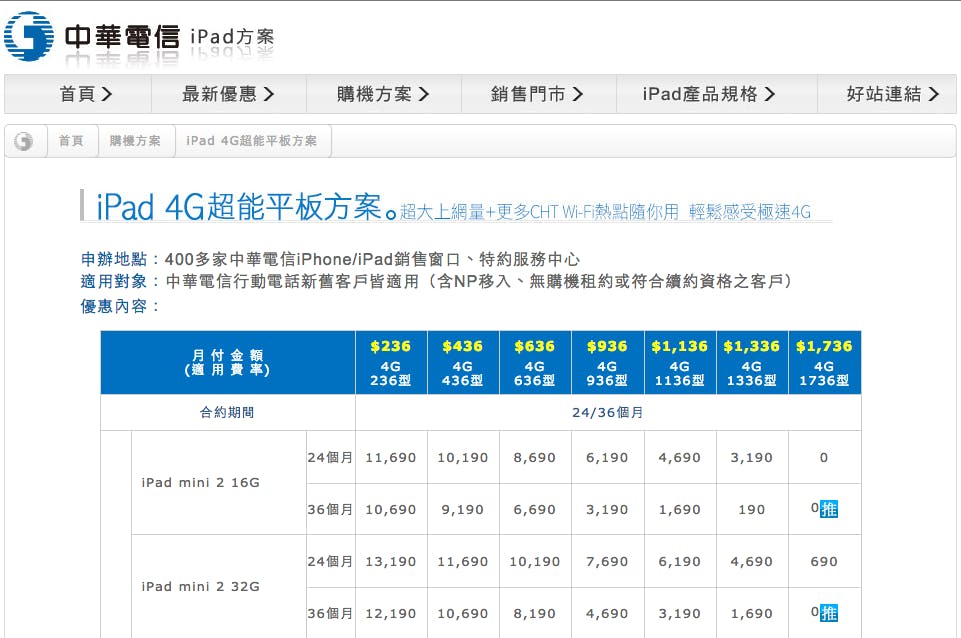Screen dimensions: 961x638
Task: Click the 36個月 label for iPad mini 2 32G
Action: 330,614
